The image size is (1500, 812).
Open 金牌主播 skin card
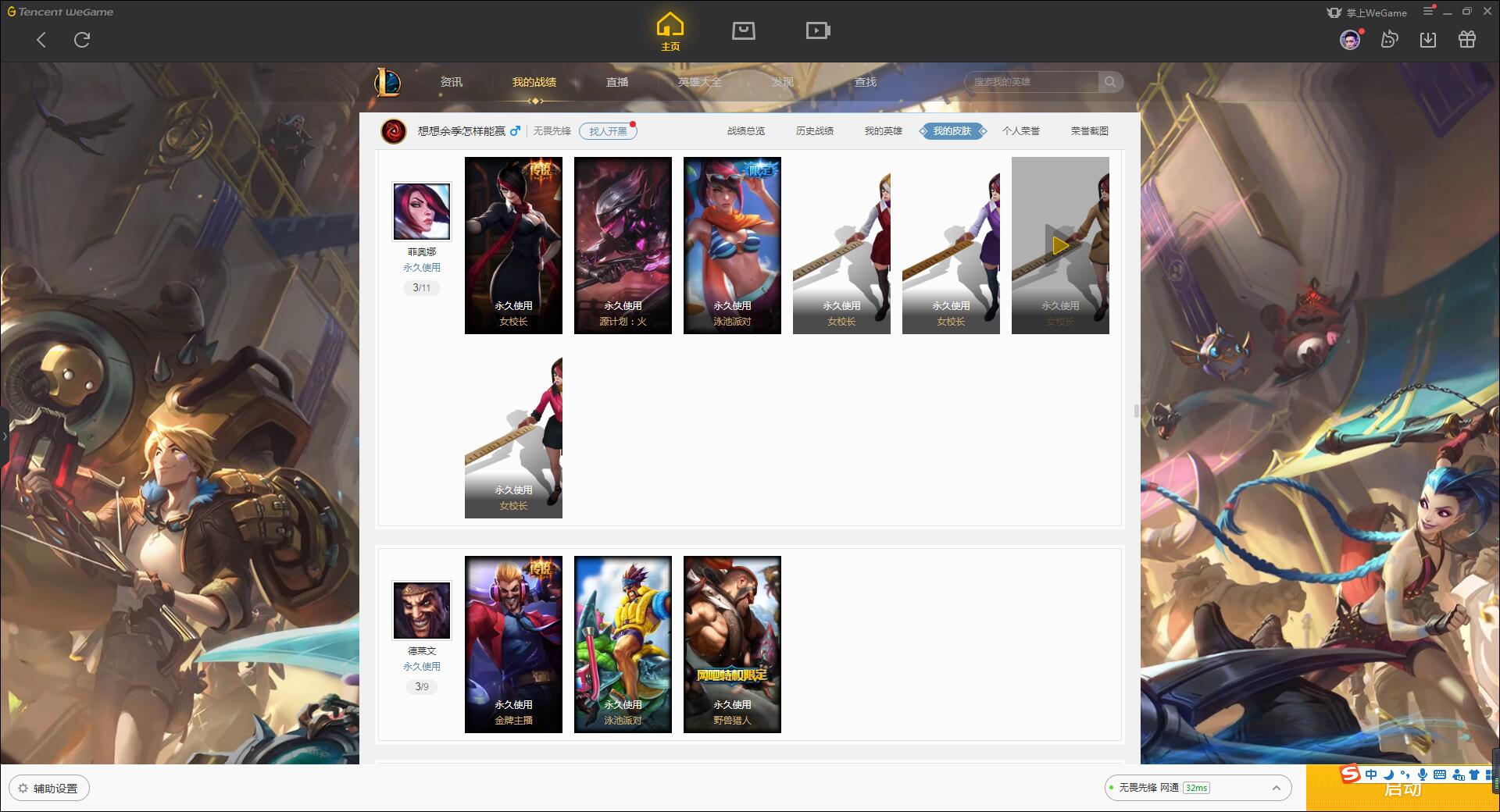513,644
